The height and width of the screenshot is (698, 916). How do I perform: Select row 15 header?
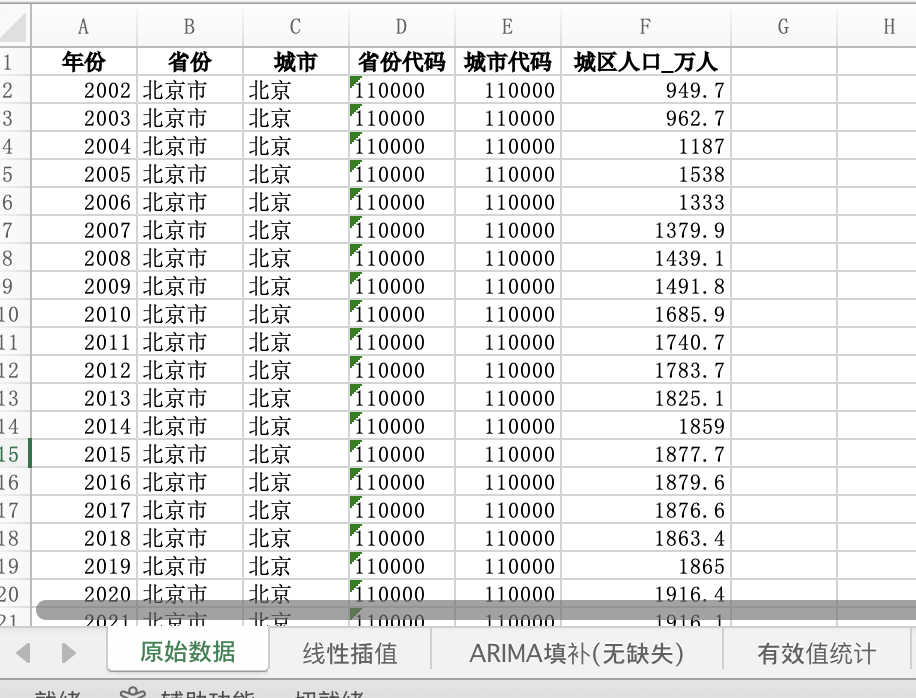click(x=15, y=454)
